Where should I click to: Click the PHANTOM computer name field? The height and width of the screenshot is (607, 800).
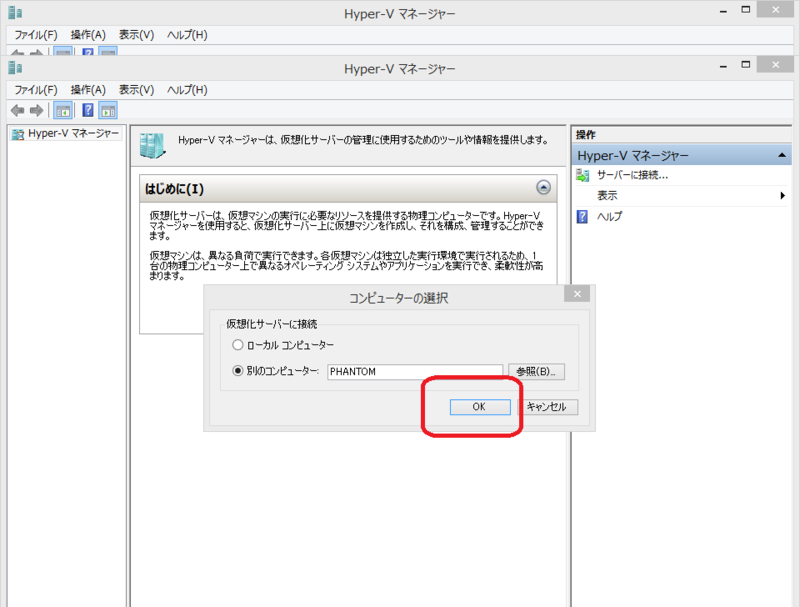tap(415, 371)
